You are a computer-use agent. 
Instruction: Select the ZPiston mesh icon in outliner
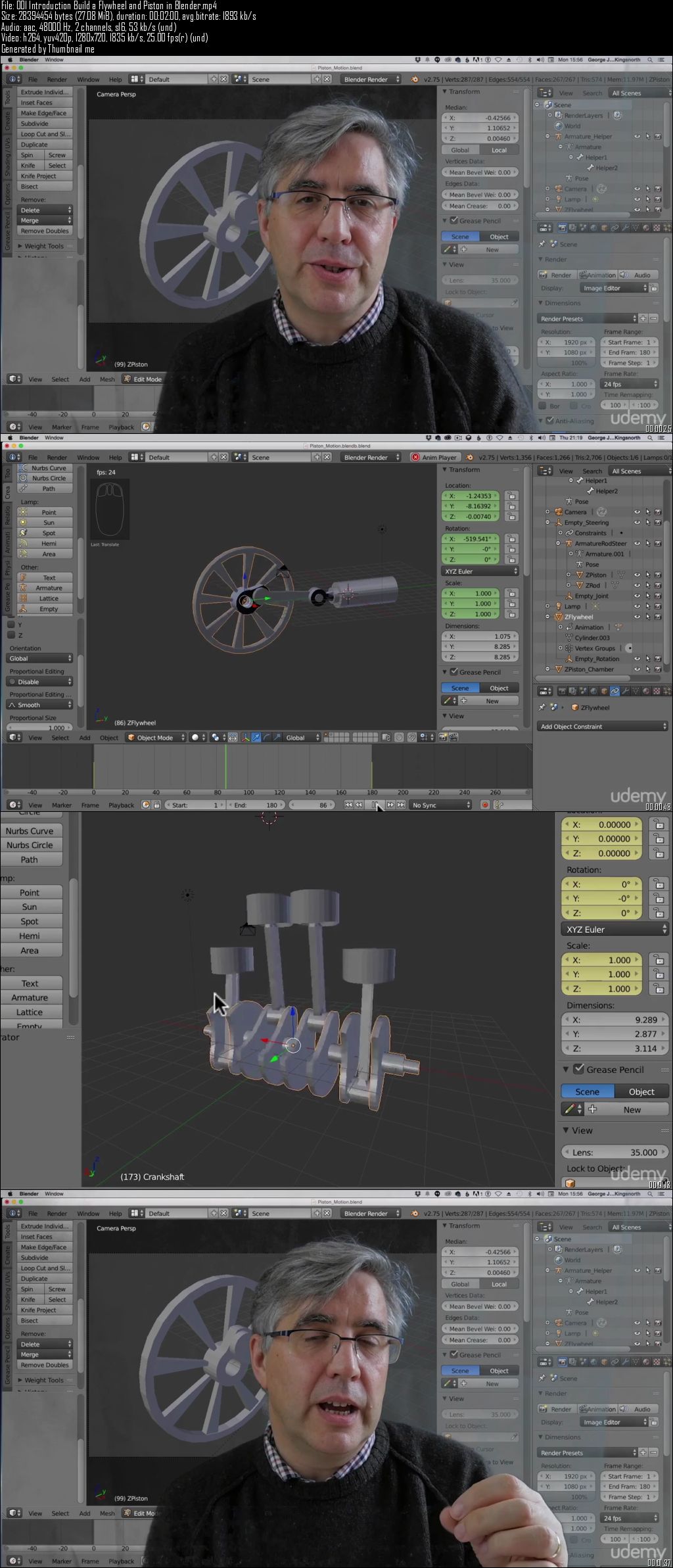[x=579, y=575]
